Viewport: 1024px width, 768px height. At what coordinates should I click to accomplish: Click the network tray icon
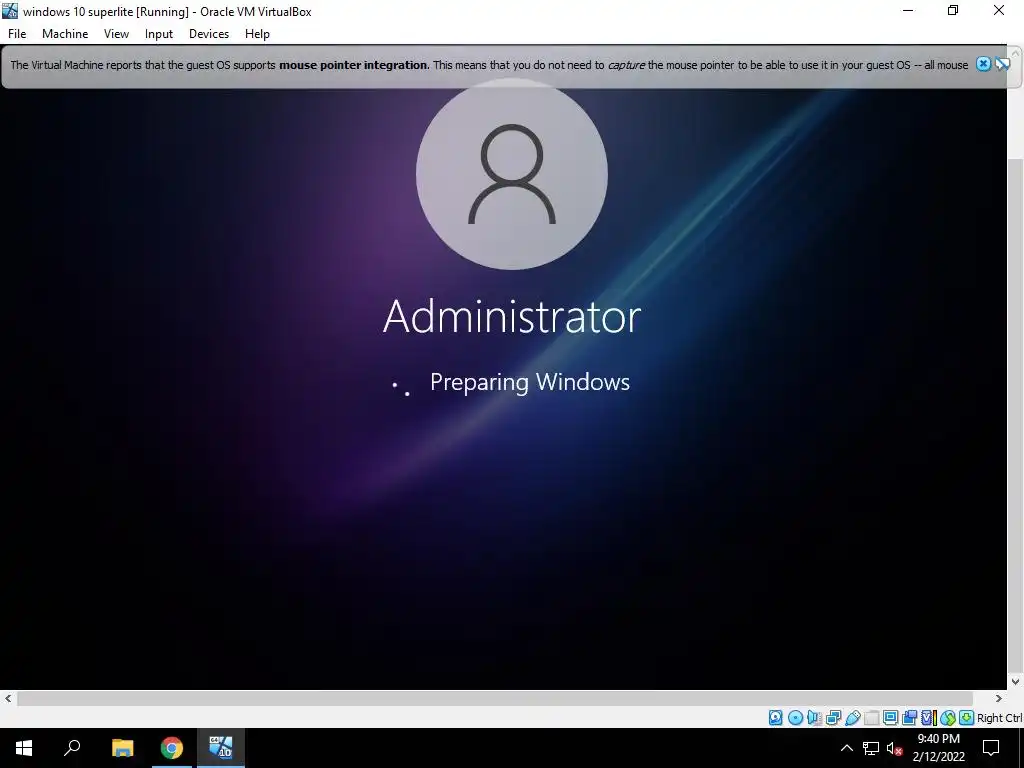tap(871, 748)
